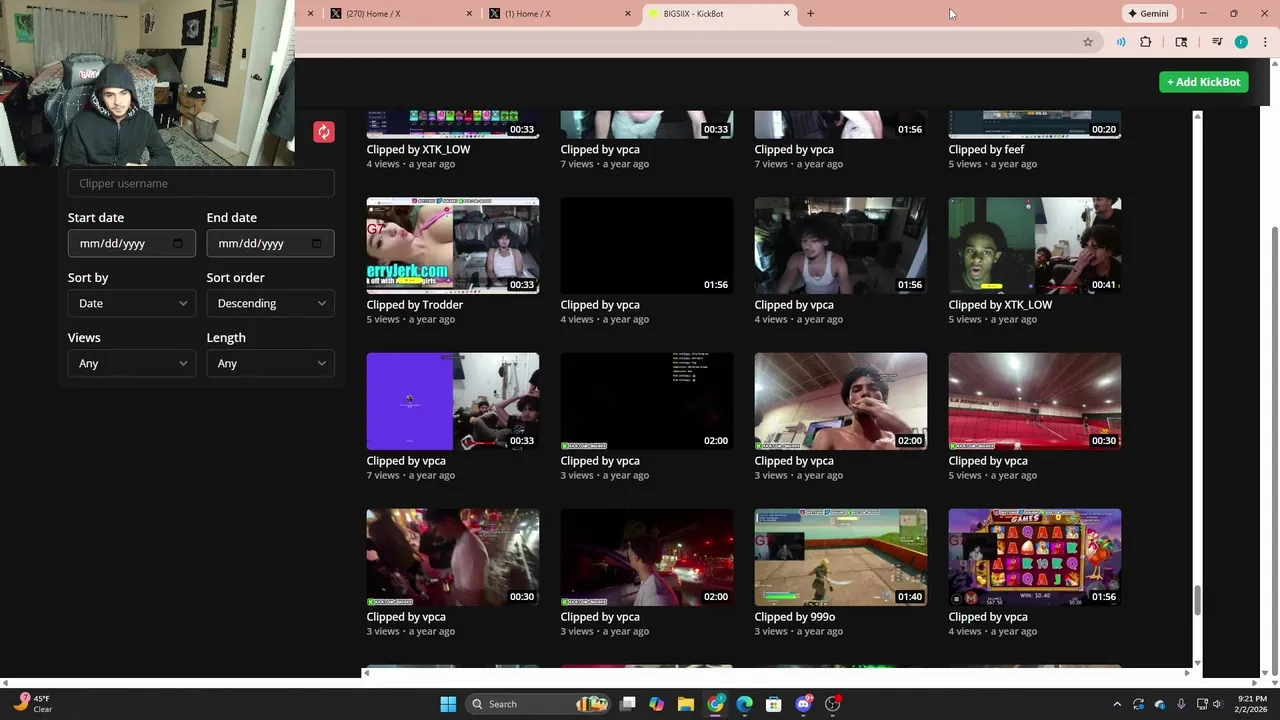Launch Copilot from the taskbar

click(x=656, y=704)
